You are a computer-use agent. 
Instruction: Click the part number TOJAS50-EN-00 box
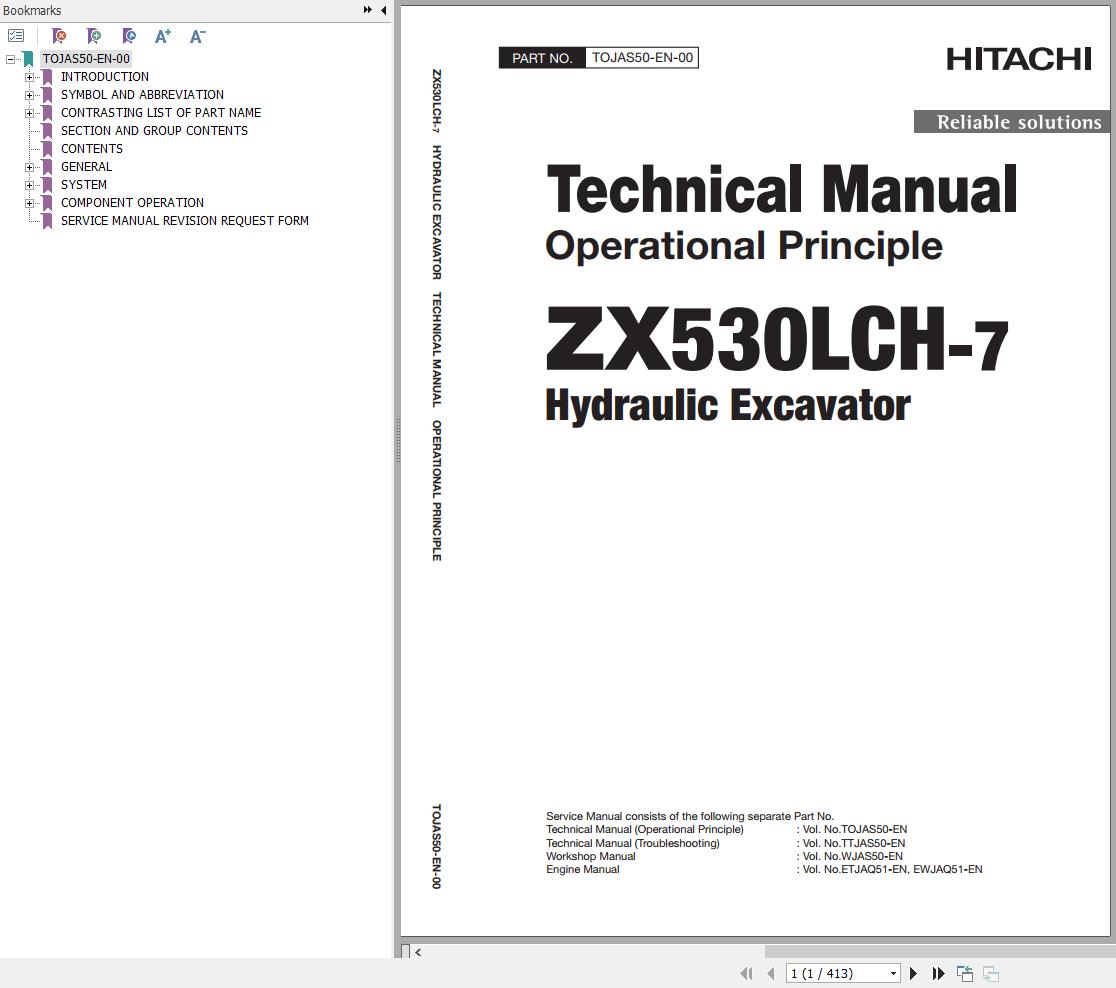[642, 58]
